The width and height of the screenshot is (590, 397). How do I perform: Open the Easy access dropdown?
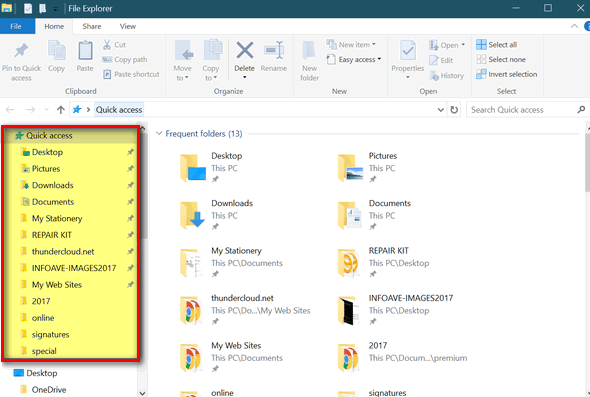coord(353,59)
